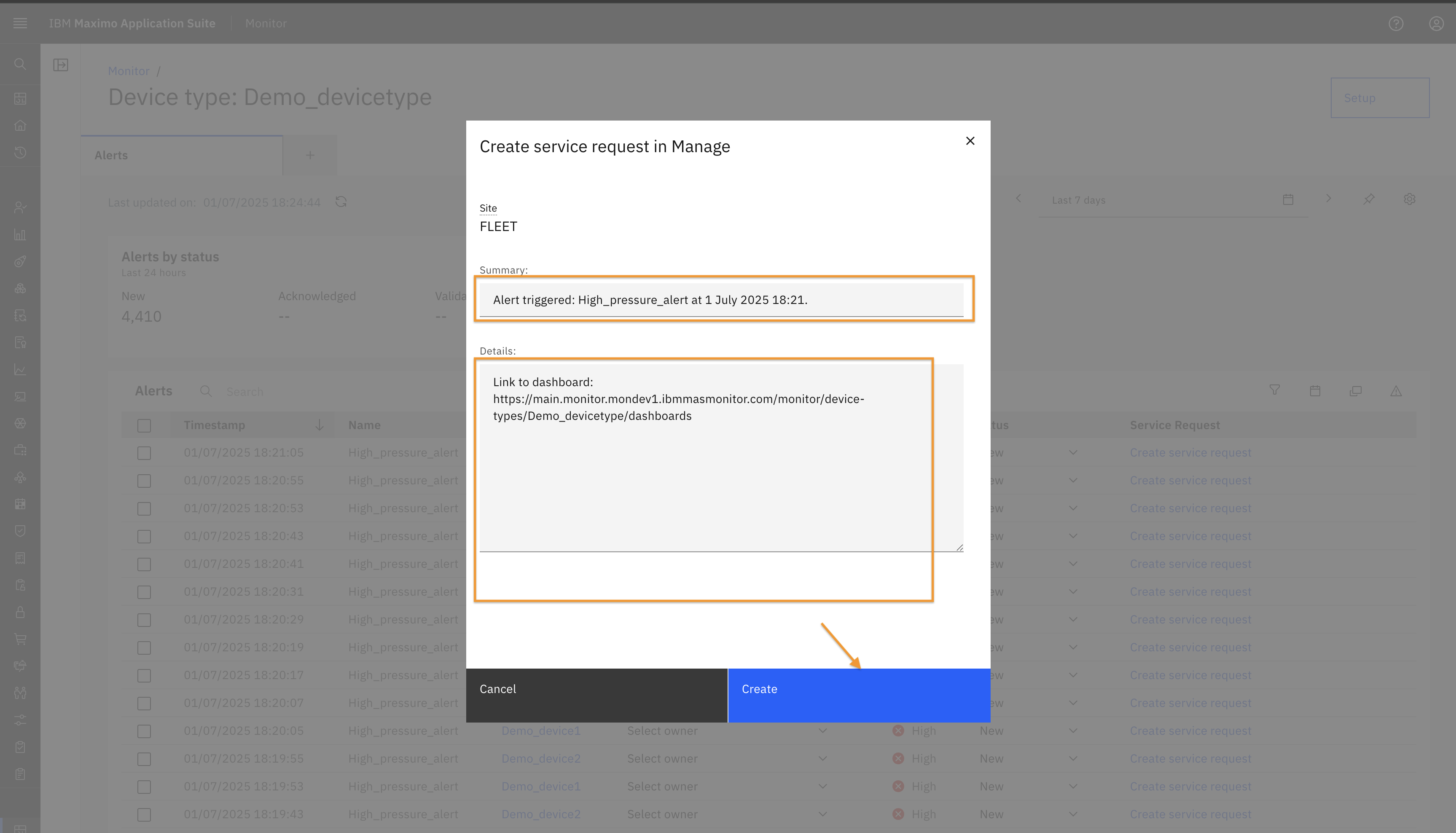Click the Service Request column header
The width and height of the screenshot is (1456, 833).
1174,425
